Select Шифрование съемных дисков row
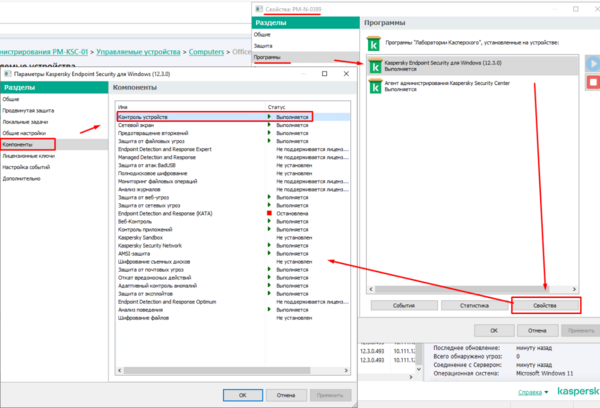The height and width of the screenshot is (408, 600). tap(233, 262)
